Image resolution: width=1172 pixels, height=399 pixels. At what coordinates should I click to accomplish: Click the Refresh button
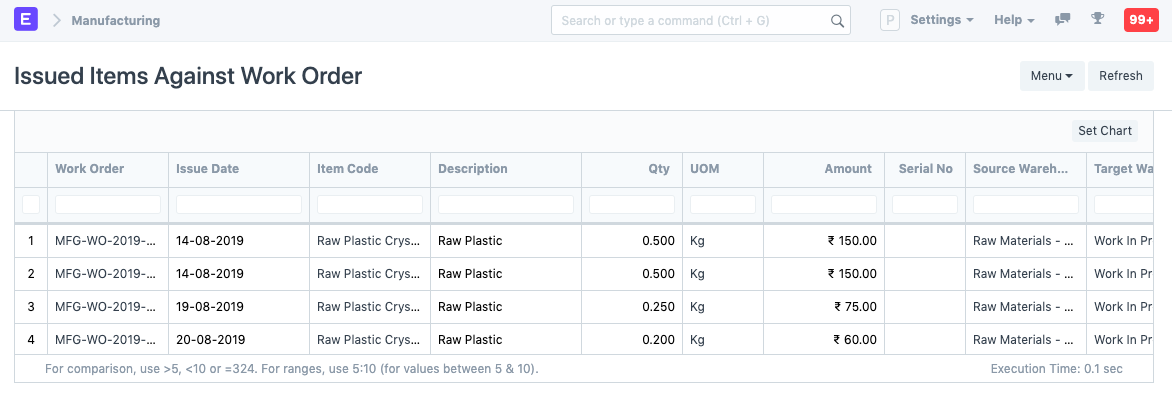[x=1120, y=75]
